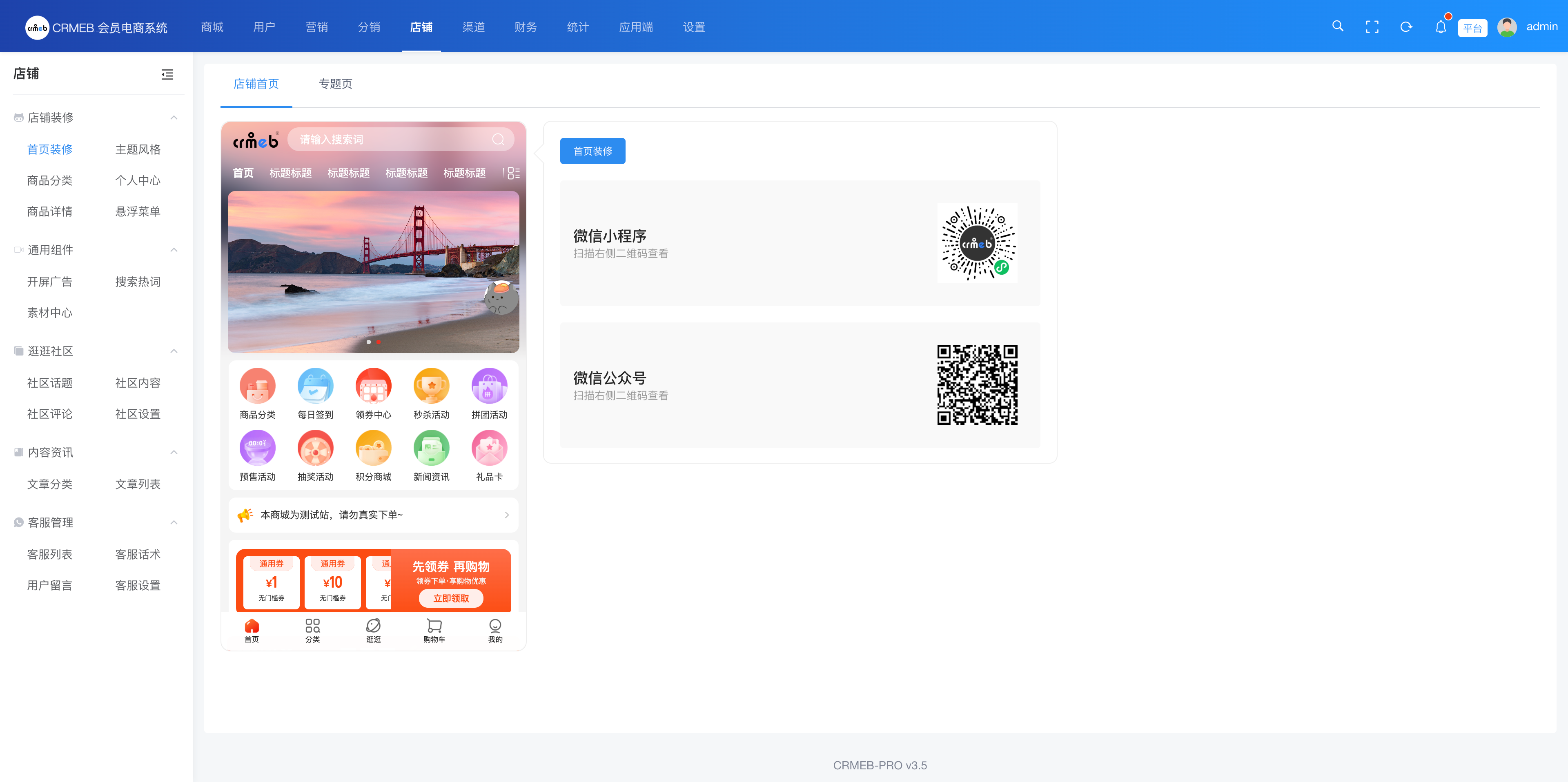Switch to the 专题页 tab
Image resolution: width=1568 pixels, height=782 pixels.
pos(335,84)
